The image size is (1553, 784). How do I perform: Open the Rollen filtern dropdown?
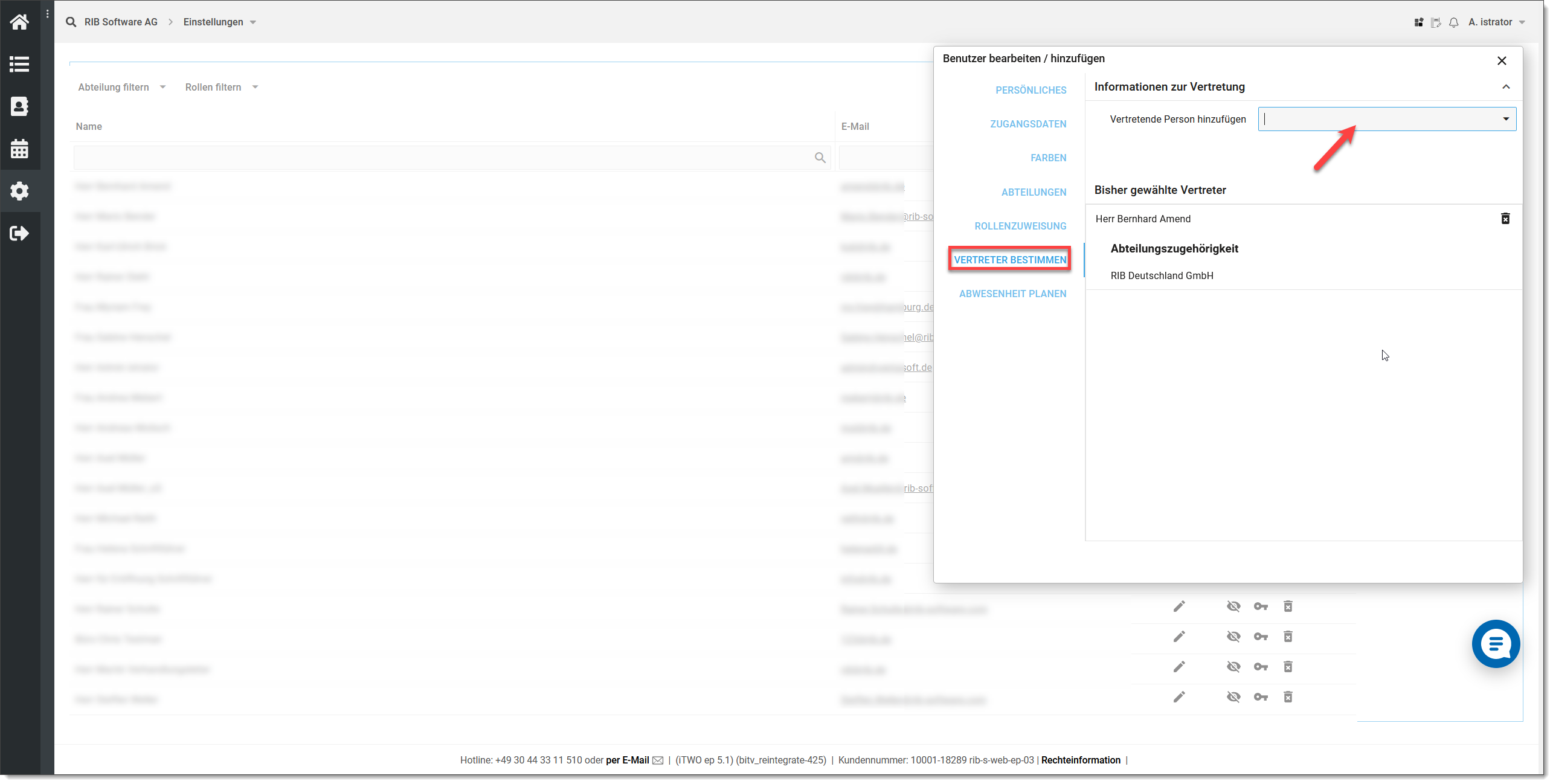pos(222,87)
